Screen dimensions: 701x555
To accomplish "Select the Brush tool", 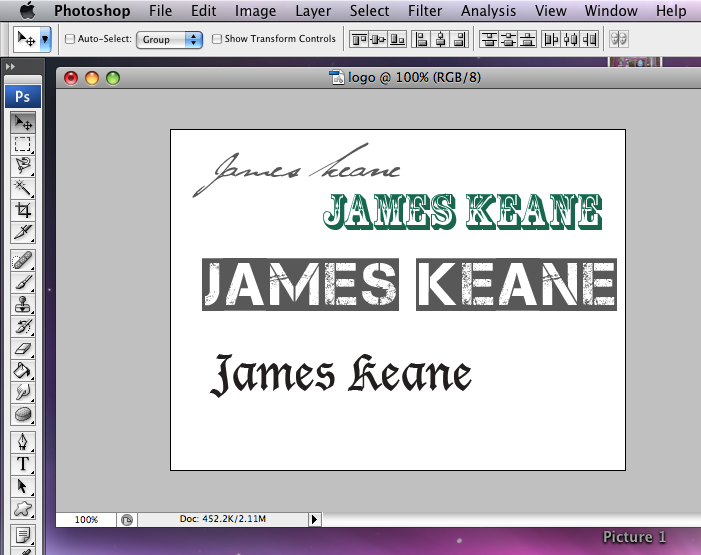I will point(23,283).
